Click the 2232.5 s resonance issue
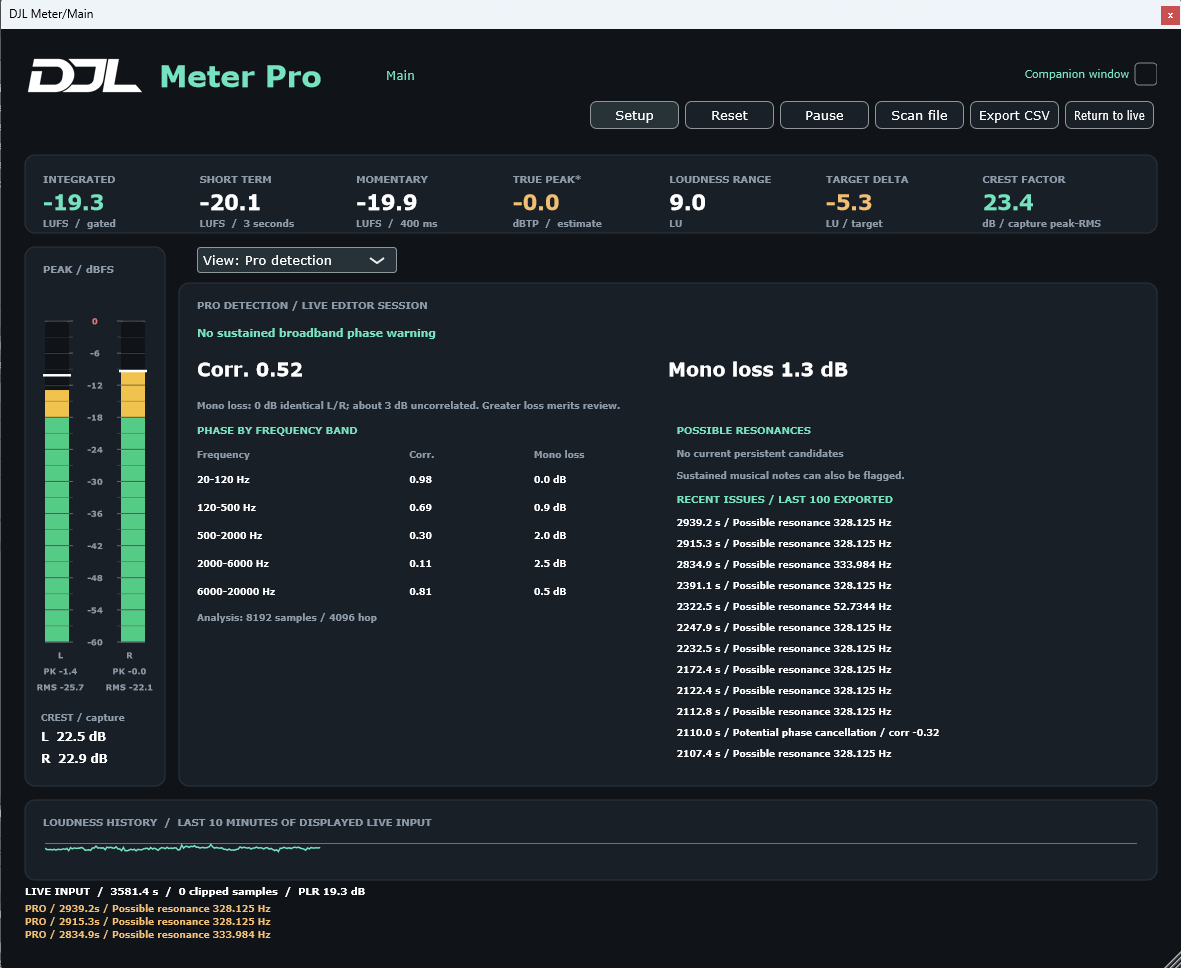1181x968 pixels. point(784,648)
